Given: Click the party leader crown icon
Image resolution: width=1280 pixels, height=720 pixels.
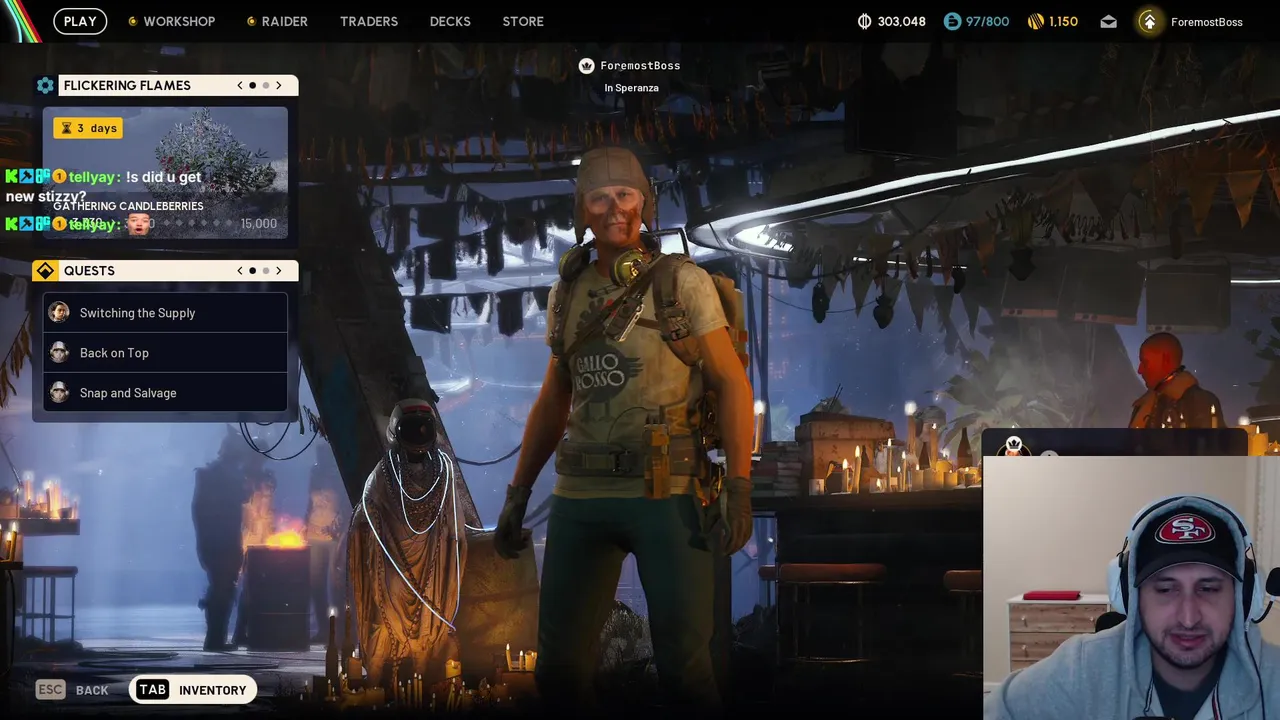Looking at the screenshot, I should pos(587,66).
